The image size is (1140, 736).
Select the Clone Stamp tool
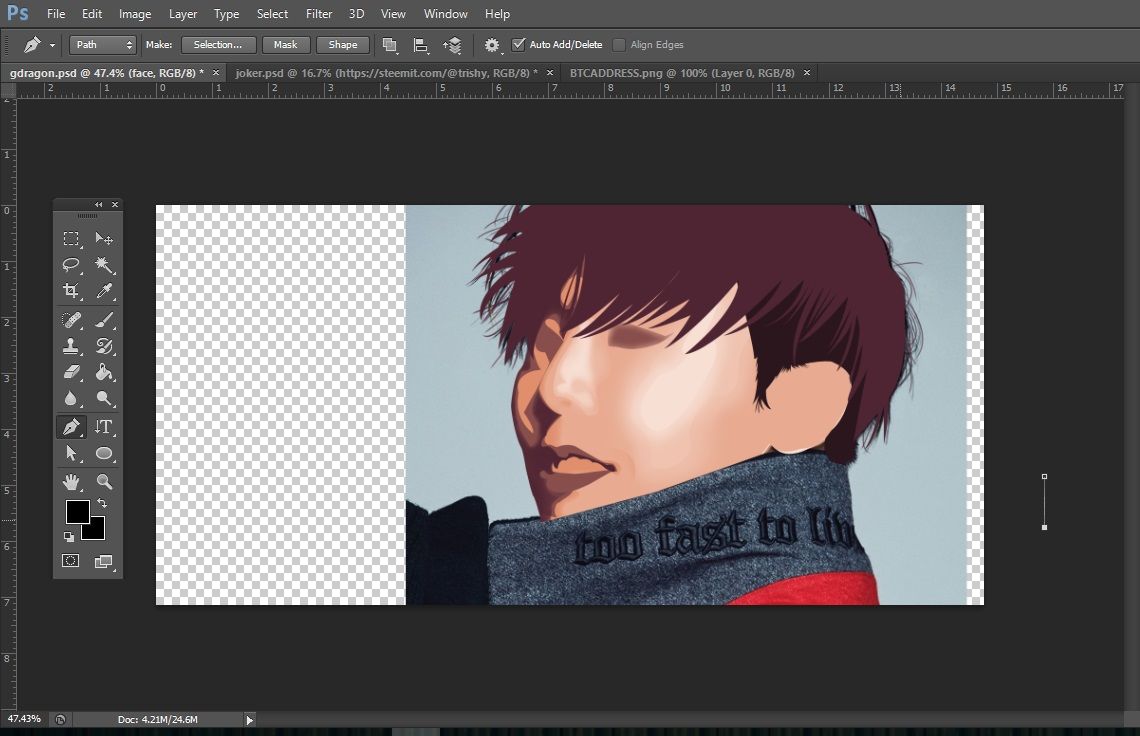[x=71, y=346]
